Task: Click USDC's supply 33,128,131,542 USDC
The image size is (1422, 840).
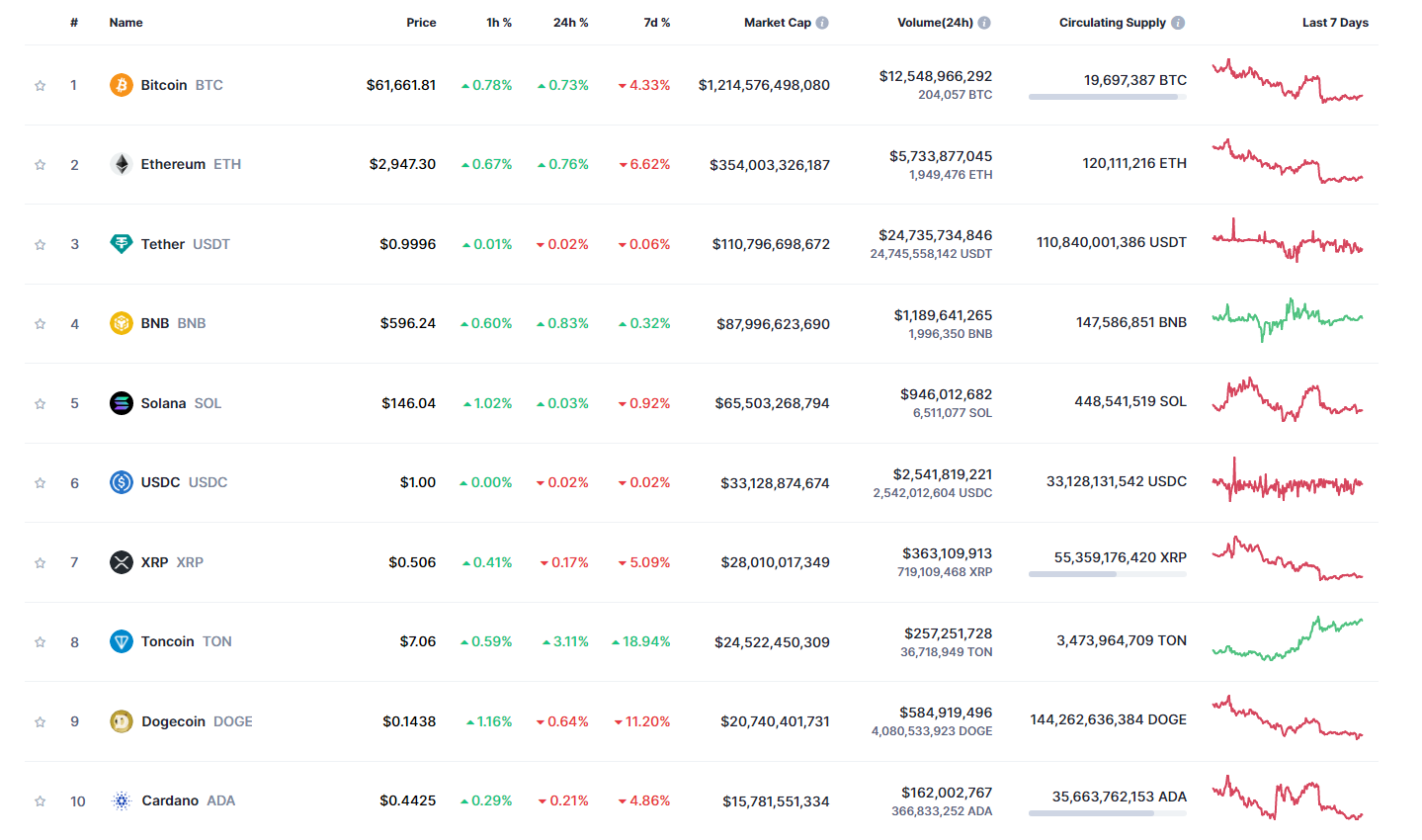Action: (1117, 481)
